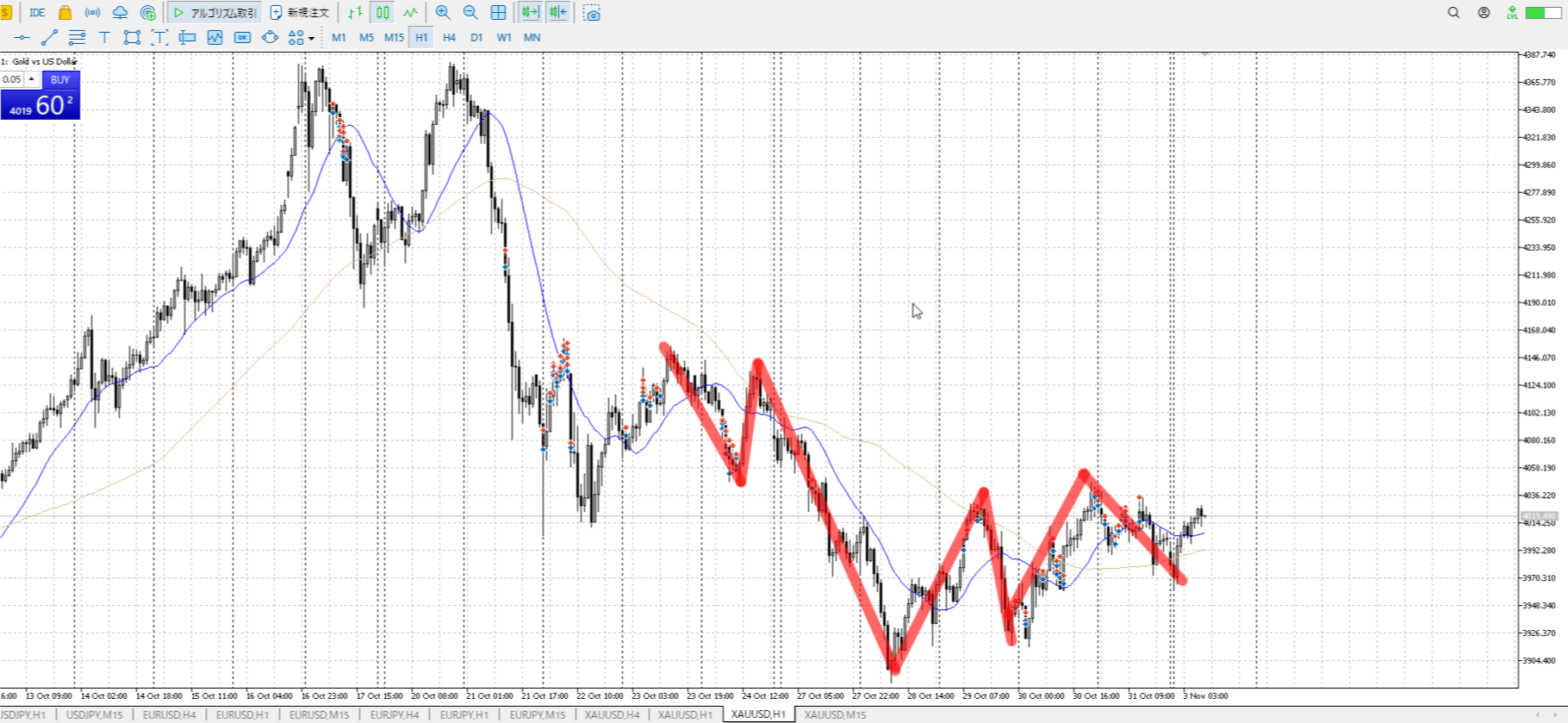This screenshot has width=1568, height=723.
Task: Click the lot volume 0.05 field
Action: [12, 79]
